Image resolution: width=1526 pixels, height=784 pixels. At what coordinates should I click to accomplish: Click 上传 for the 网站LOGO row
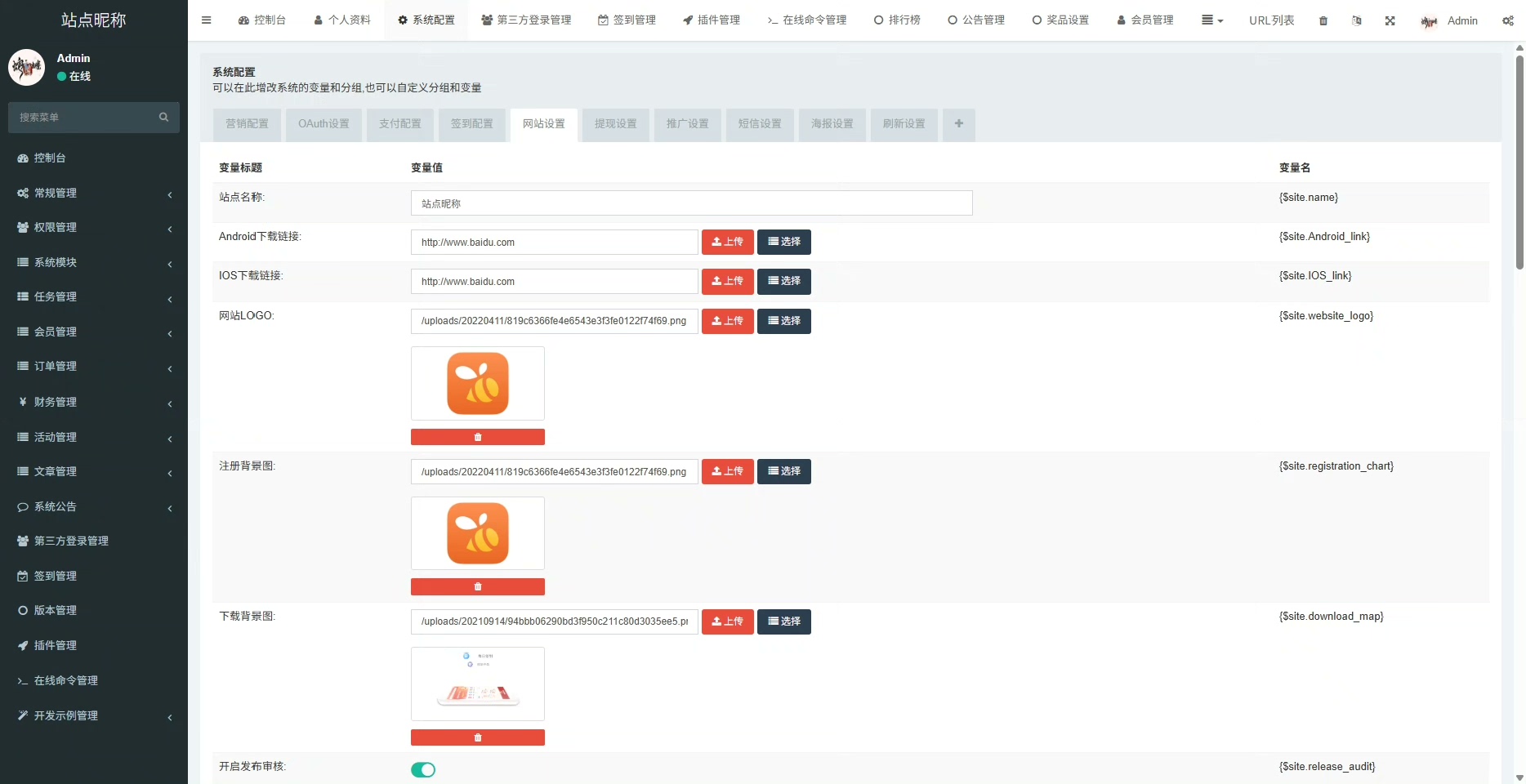728,321
